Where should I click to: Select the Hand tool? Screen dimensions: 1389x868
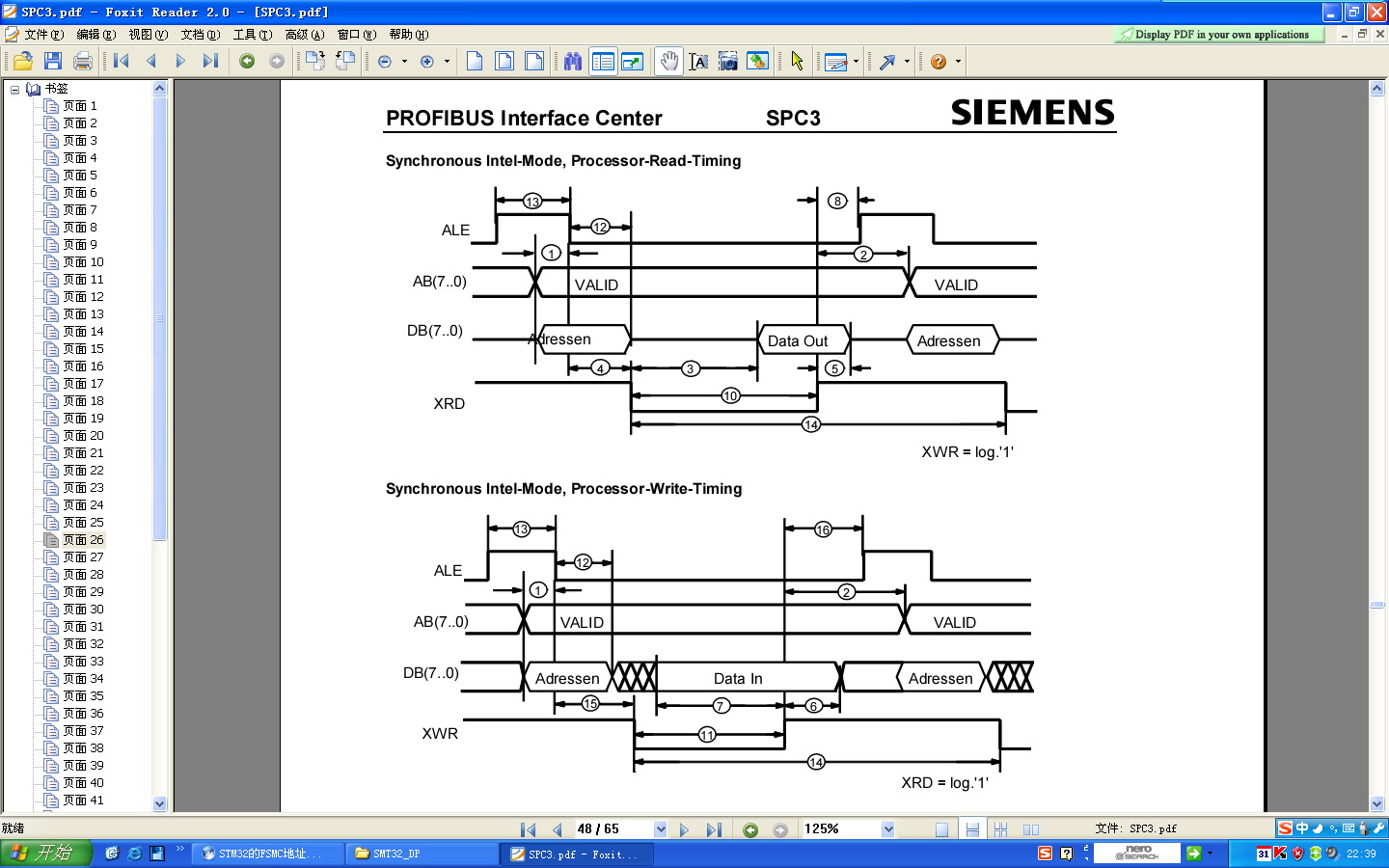pyautogui.click(x=669, y=61)
